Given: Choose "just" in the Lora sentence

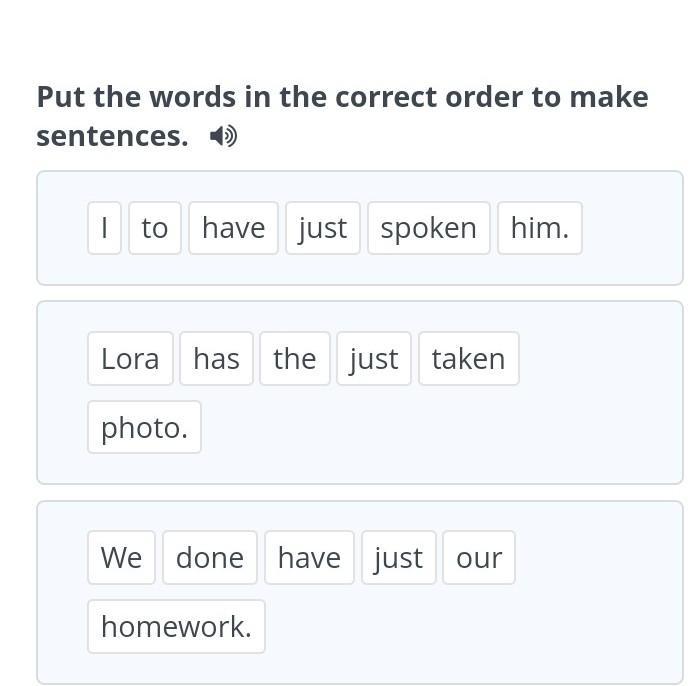Looking at the screenshot, I should (x=374, y=358).
